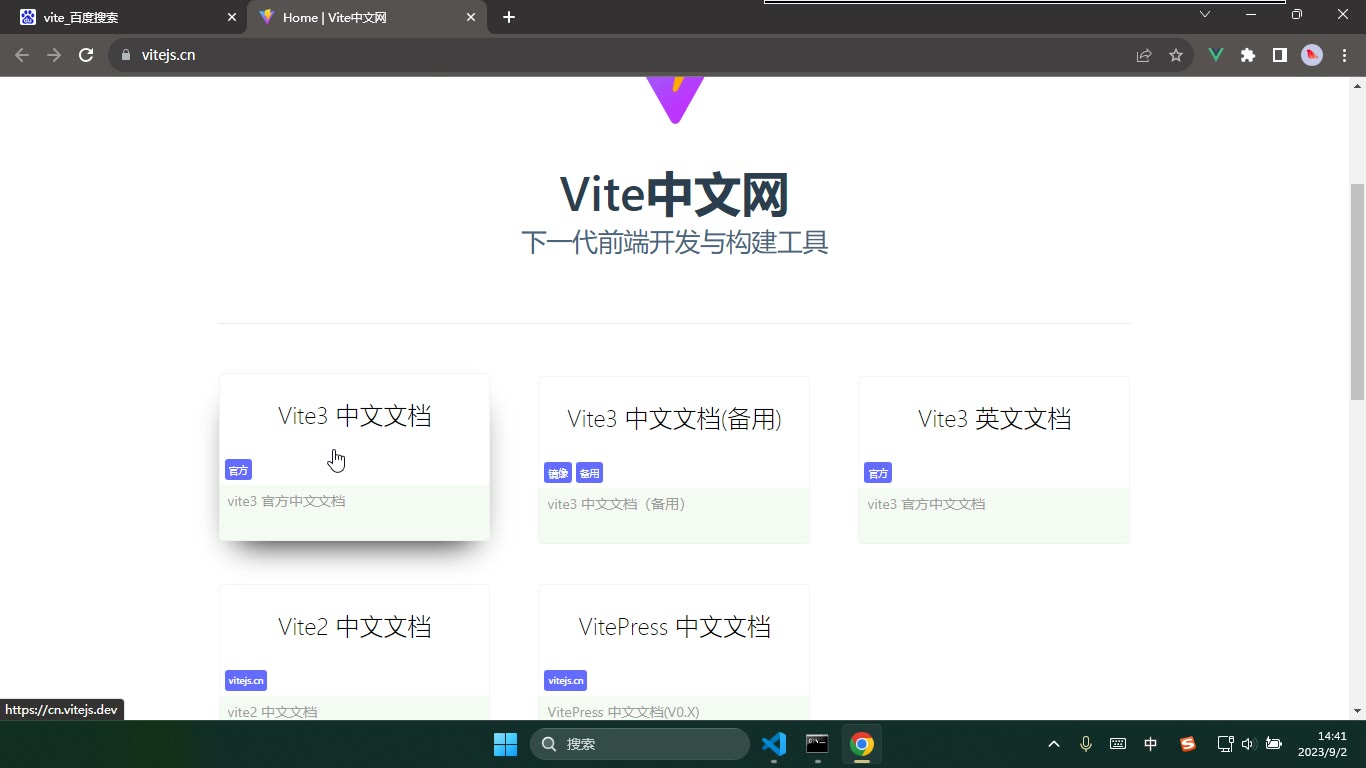Toggle the 中 input method indicator
Viewport: 1366px width, 768px height.
tap(1151, 744)
